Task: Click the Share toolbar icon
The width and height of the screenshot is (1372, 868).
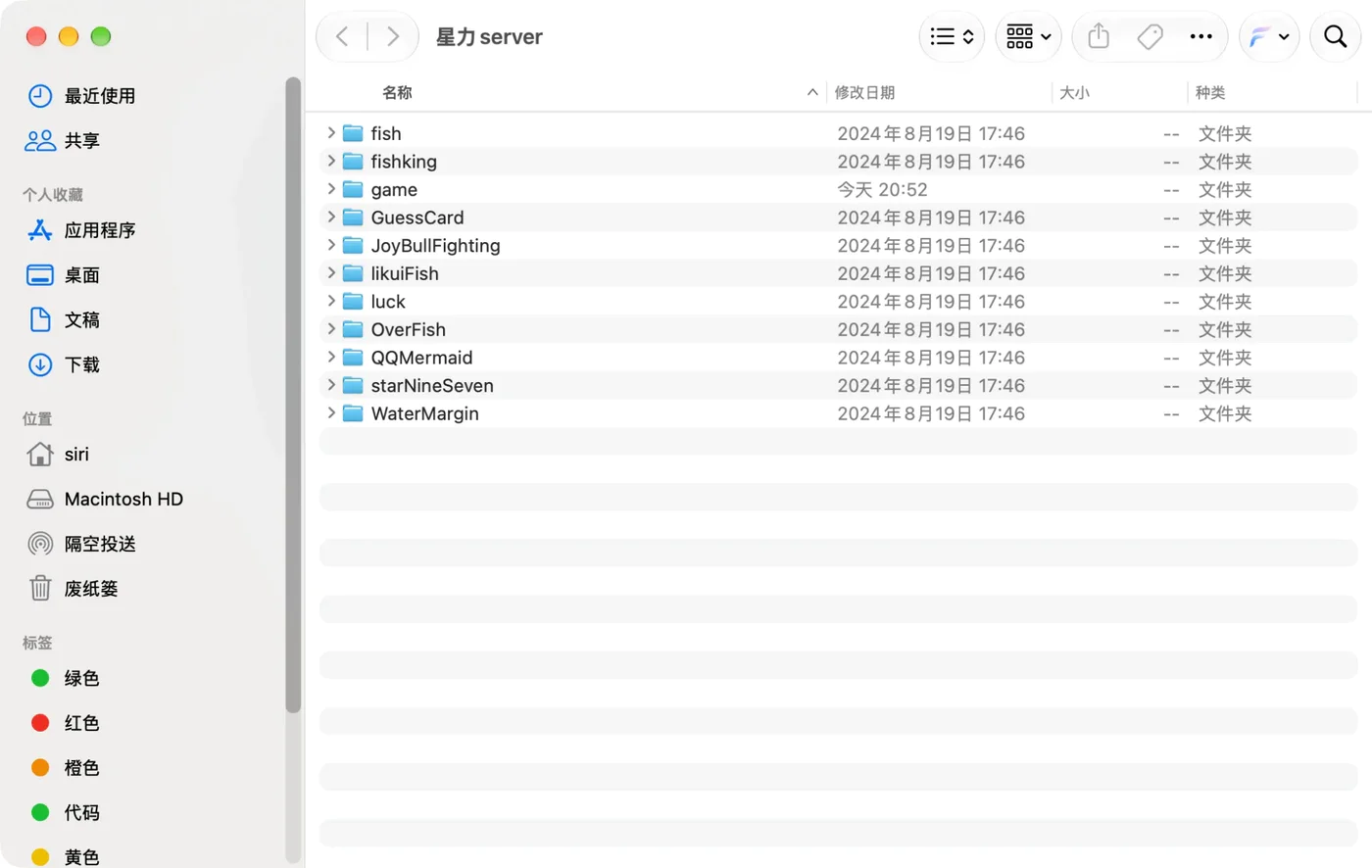Action: click(1099, 37)
